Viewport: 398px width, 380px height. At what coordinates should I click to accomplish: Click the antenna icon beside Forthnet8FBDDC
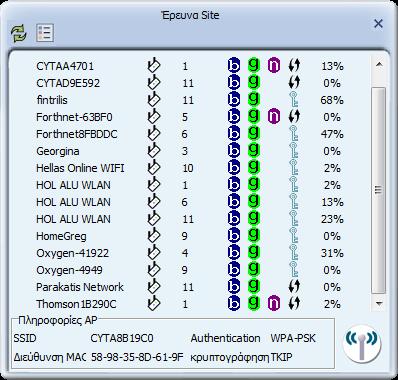tap(153, 134)
